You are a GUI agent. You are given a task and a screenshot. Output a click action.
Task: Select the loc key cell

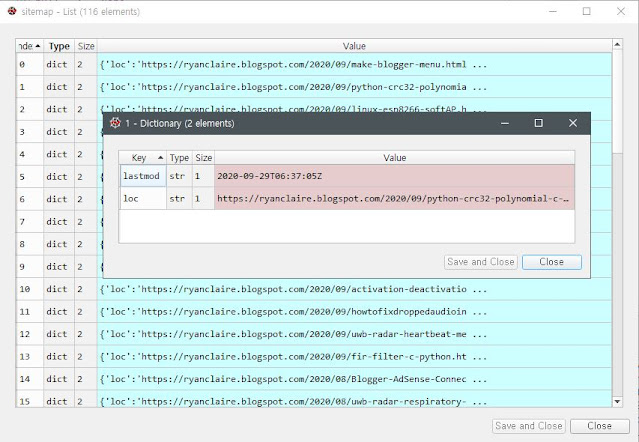143,198
